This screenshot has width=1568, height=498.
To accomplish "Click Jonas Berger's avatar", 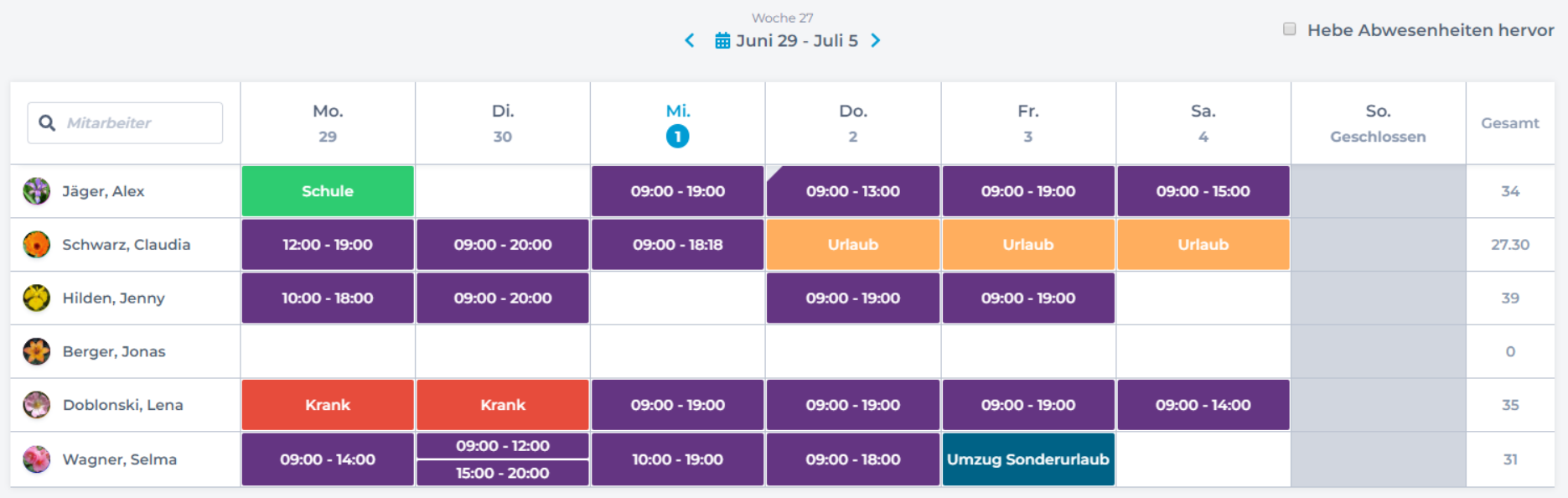I will 37,351.
